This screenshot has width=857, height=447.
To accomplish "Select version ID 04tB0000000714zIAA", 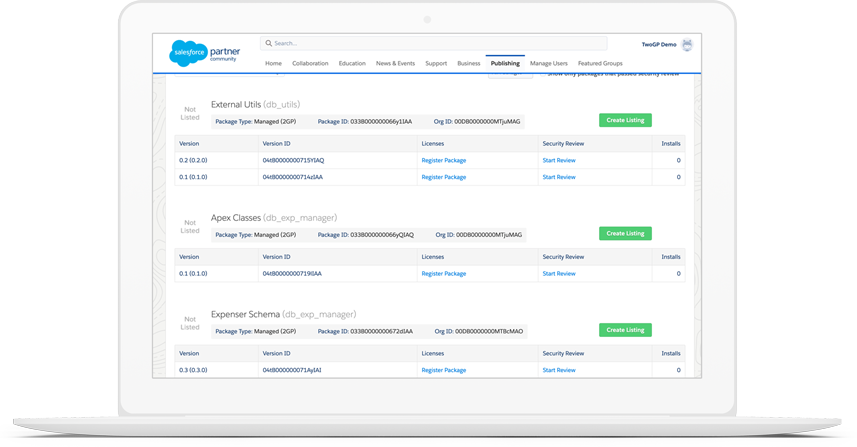I will click(x=292, y=177).
